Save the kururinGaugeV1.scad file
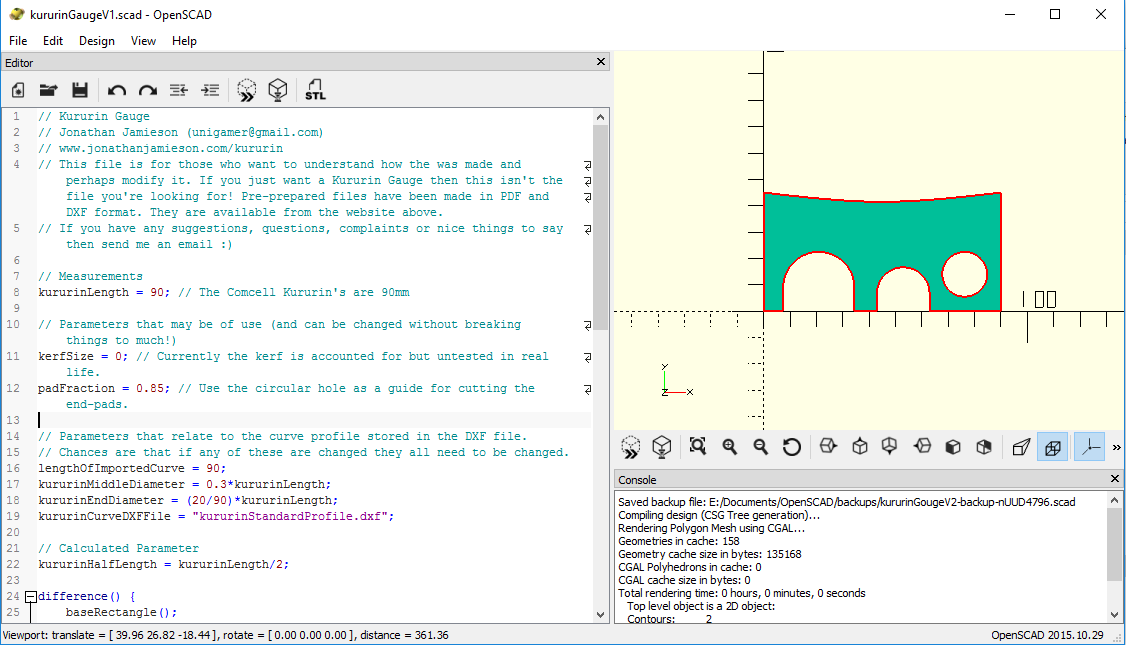This screenshot has height=645, width=1126. [x=80, y=90]
